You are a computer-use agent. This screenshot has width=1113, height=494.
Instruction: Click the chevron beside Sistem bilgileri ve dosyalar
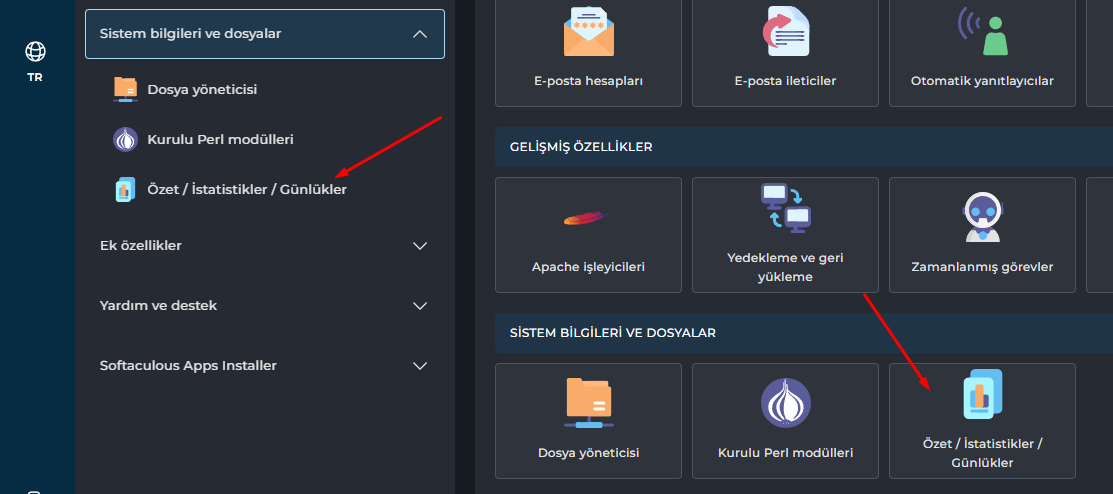[420, 34]
